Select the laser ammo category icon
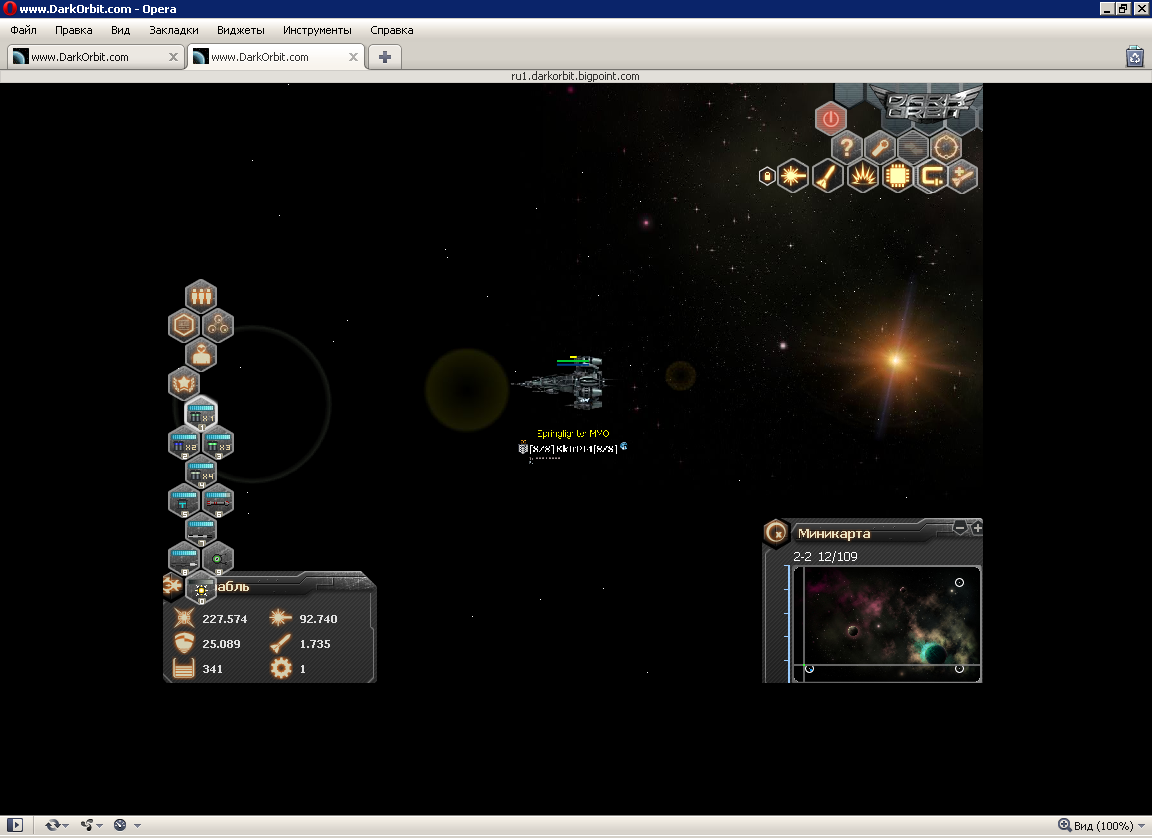The width and height of the screenshot is (1152, 838). [x=793, y=176]
